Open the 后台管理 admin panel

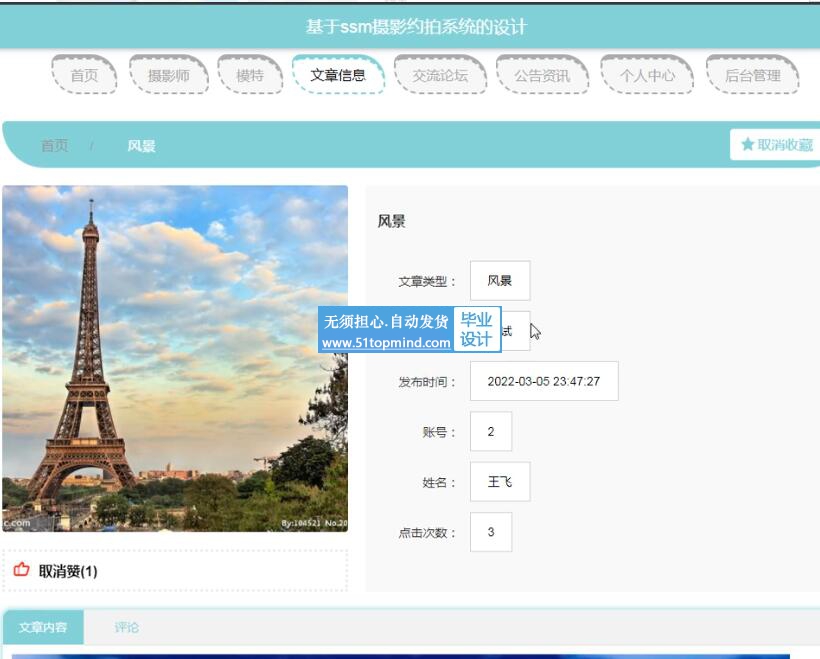(752, 75)
